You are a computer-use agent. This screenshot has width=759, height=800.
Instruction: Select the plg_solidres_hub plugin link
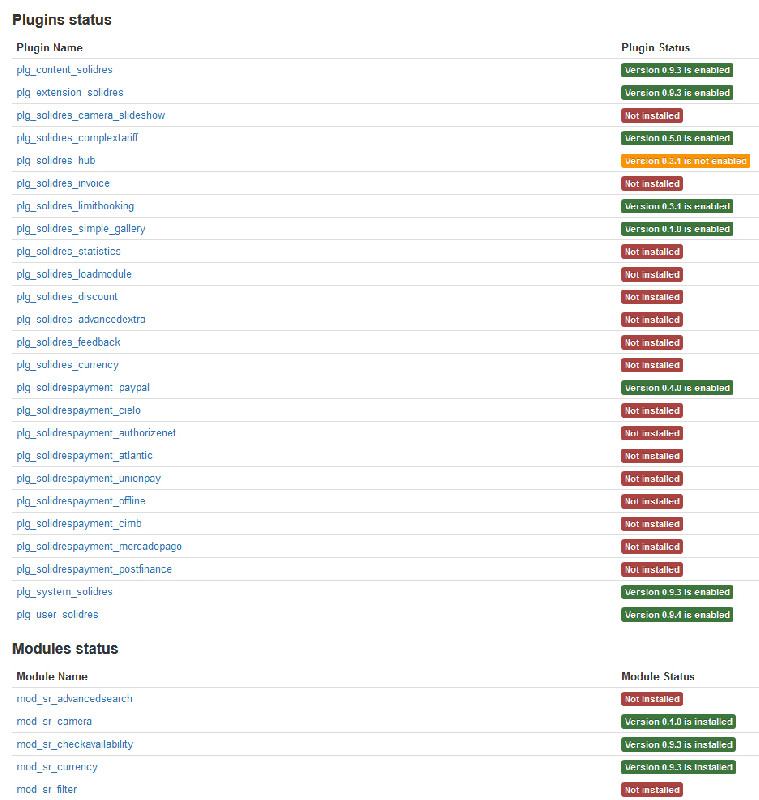[56, 161]
